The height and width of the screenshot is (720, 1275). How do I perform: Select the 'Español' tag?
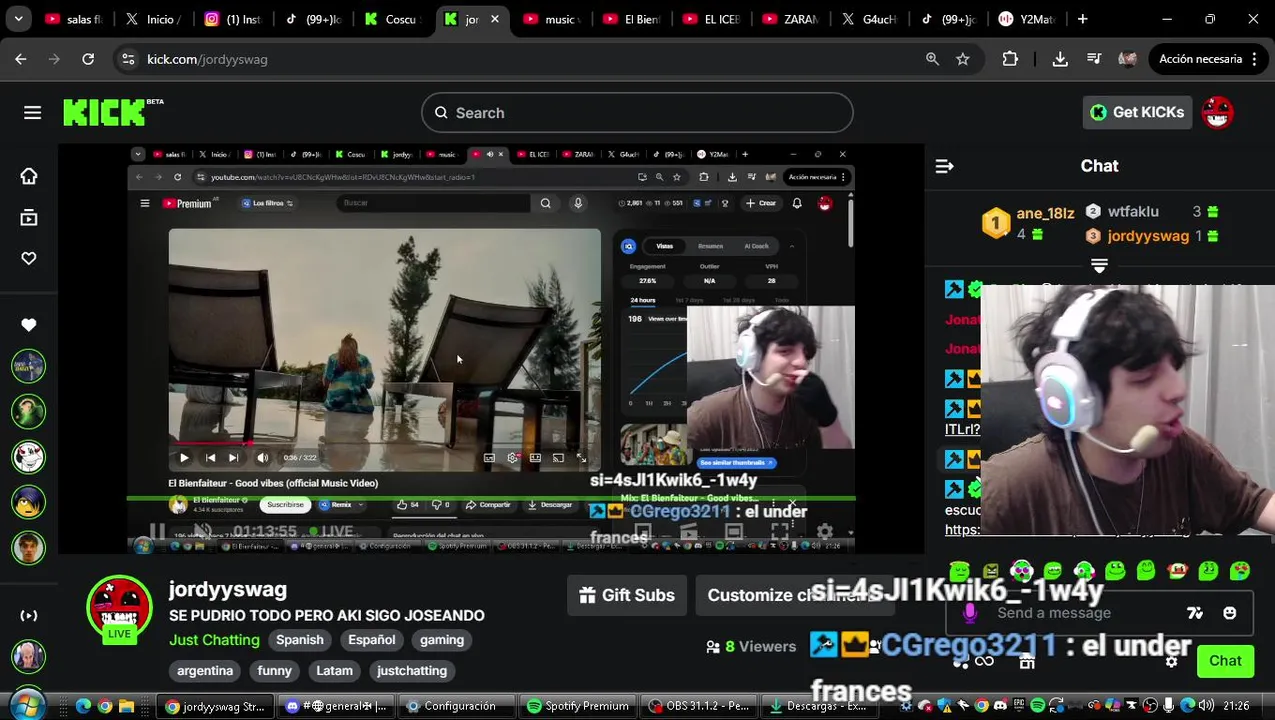coord(371,640)
